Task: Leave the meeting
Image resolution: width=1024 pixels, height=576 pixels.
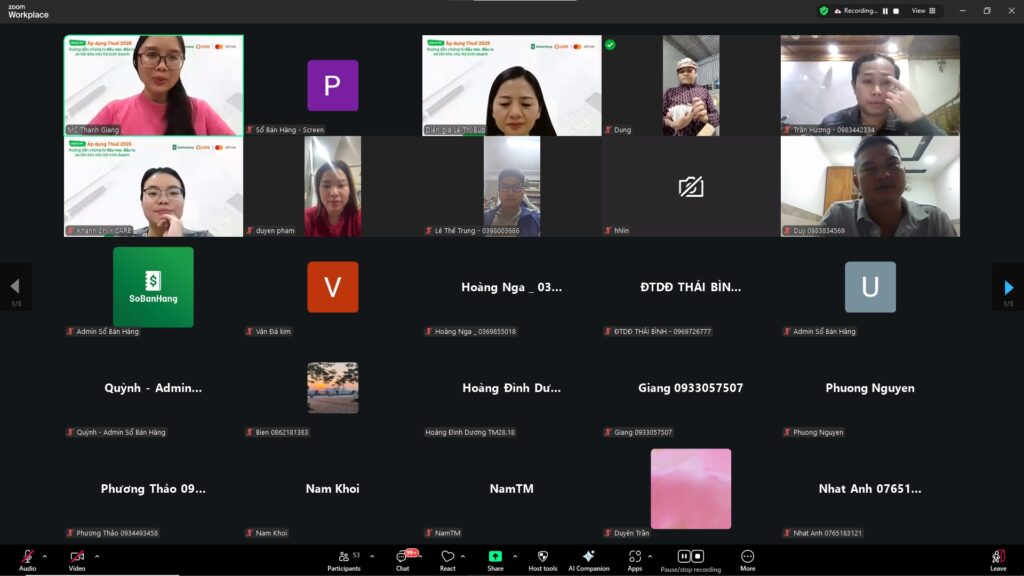Action: coord(998,558)
